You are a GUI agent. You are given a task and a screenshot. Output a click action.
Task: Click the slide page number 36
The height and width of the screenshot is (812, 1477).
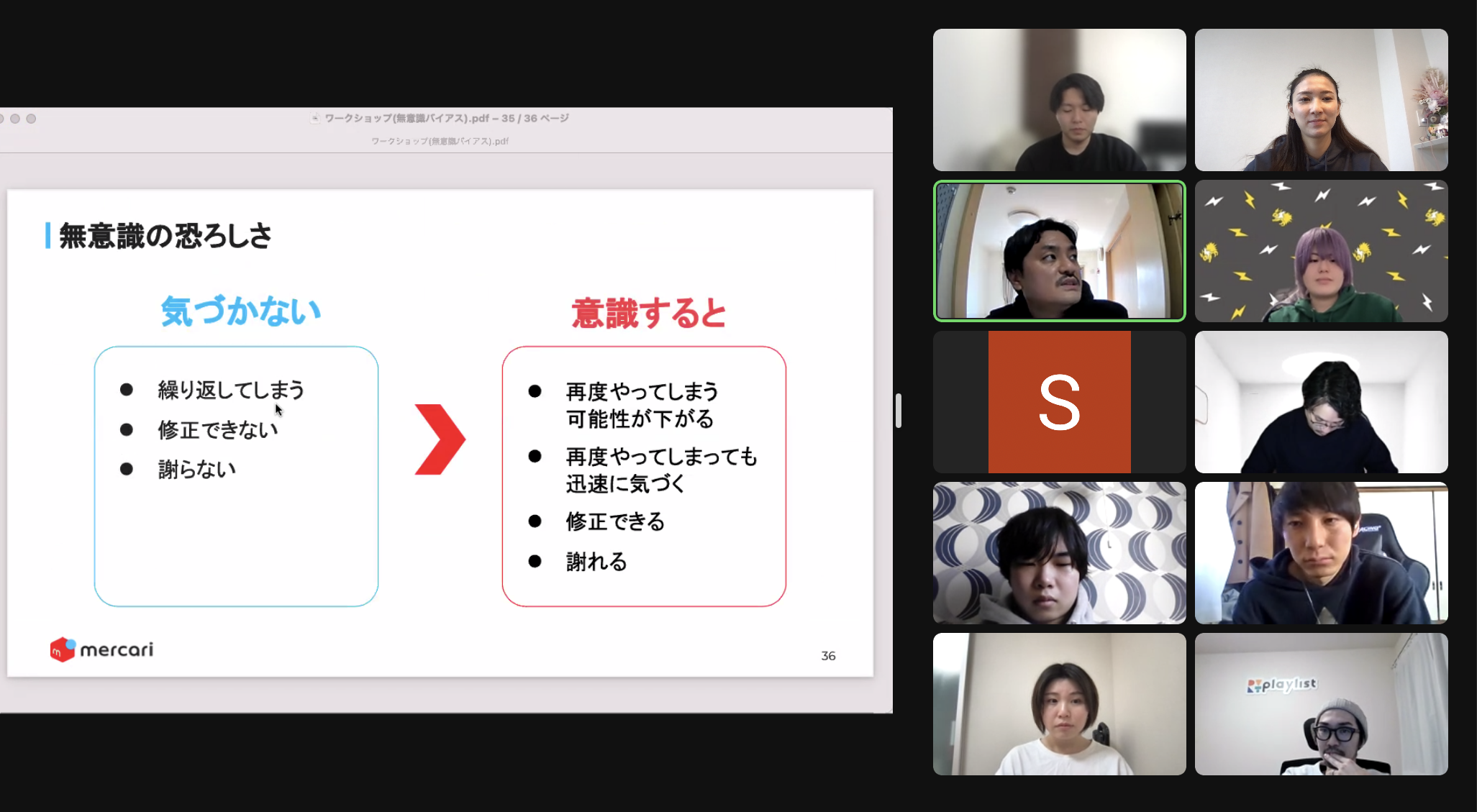point(828,656)
